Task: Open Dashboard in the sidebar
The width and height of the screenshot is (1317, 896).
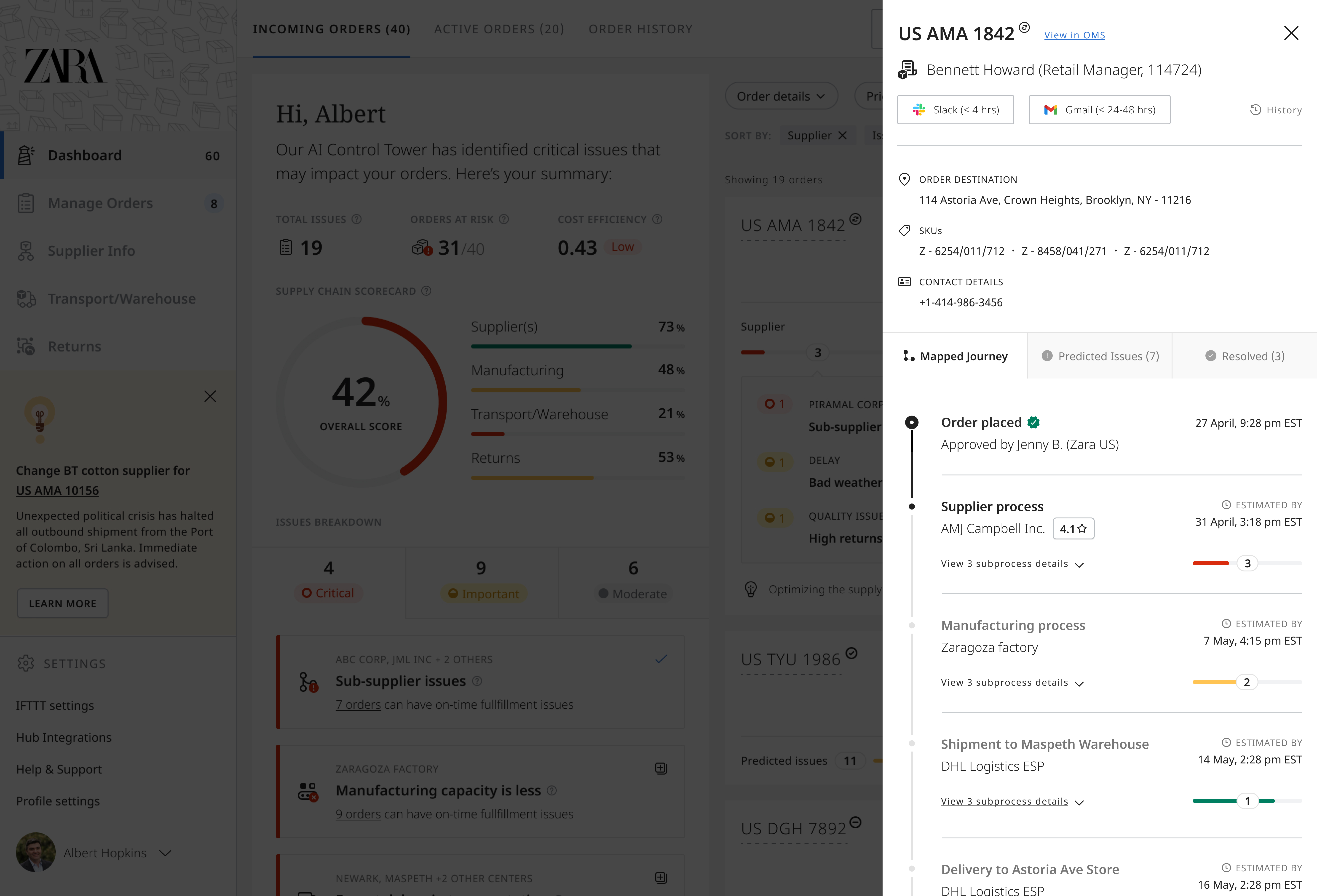Action: 118,155
